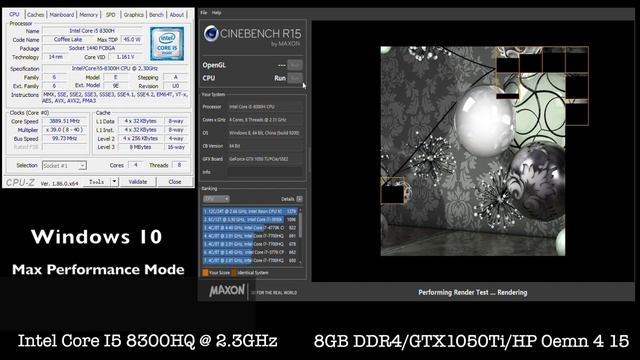Open the Socket #1 selection dropdown

64,166
